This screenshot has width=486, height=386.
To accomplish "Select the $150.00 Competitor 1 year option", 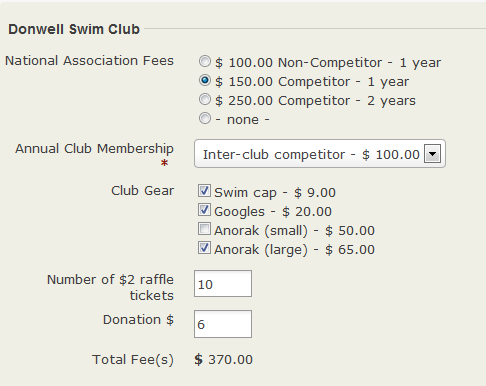I will coord(205,80).
